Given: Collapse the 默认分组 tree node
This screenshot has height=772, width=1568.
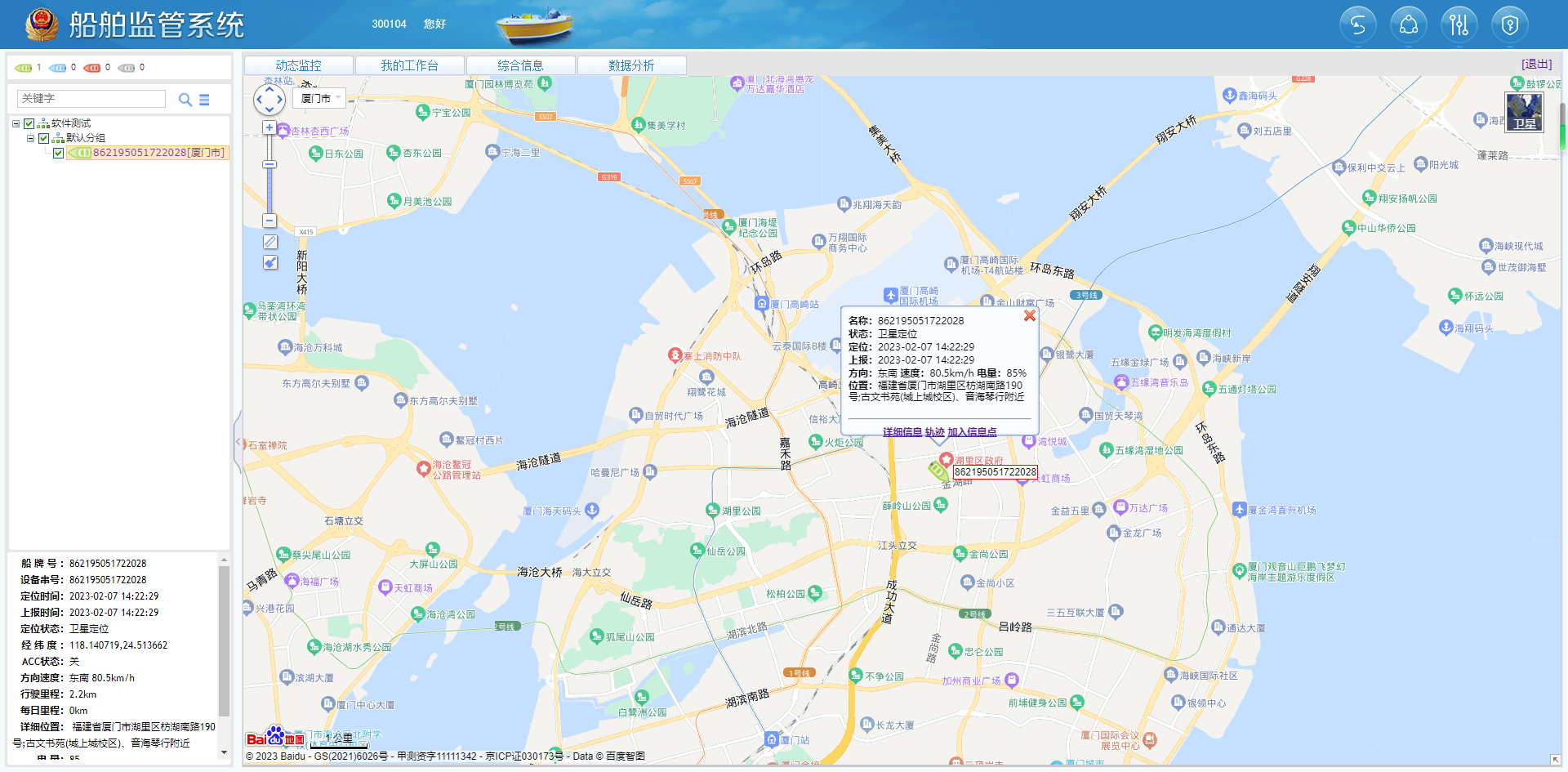Looking at the screenshot, I should pyautogui.click(x=30, y=138).
